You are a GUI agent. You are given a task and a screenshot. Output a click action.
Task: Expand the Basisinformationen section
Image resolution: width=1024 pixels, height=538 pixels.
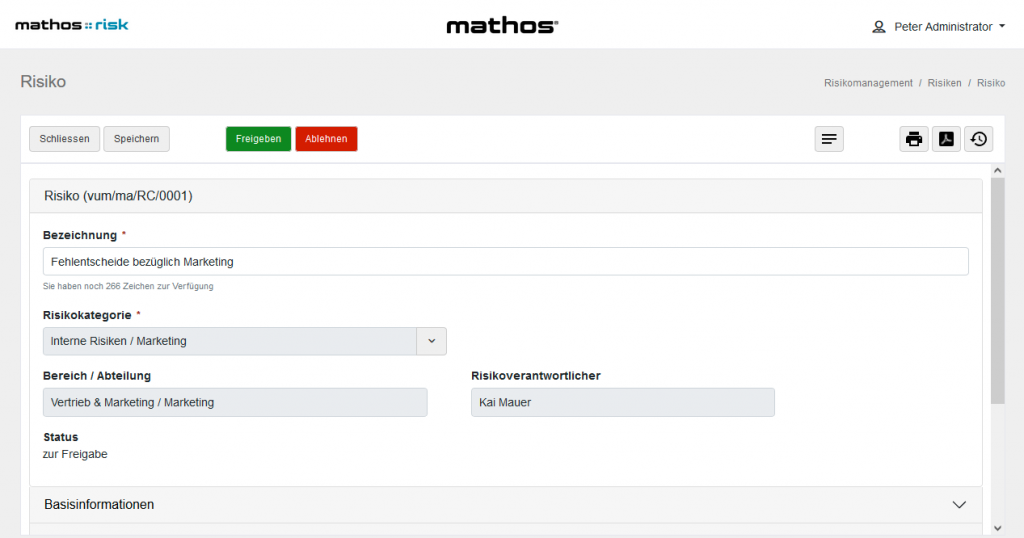coord(959,505)
